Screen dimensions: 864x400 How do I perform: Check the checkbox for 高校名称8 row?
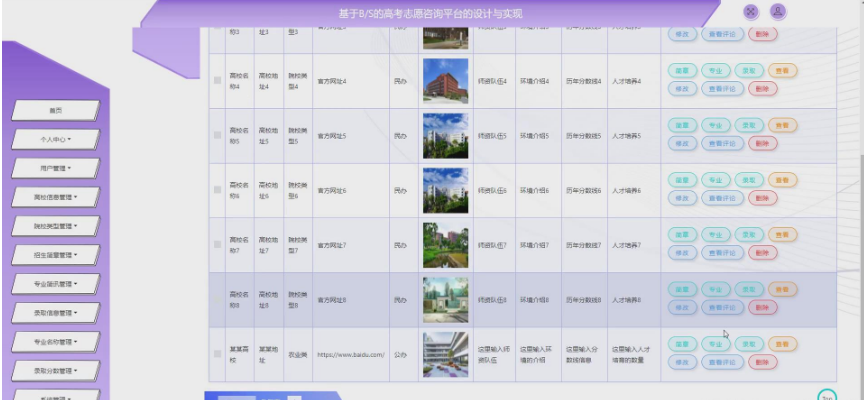[218, 299]
